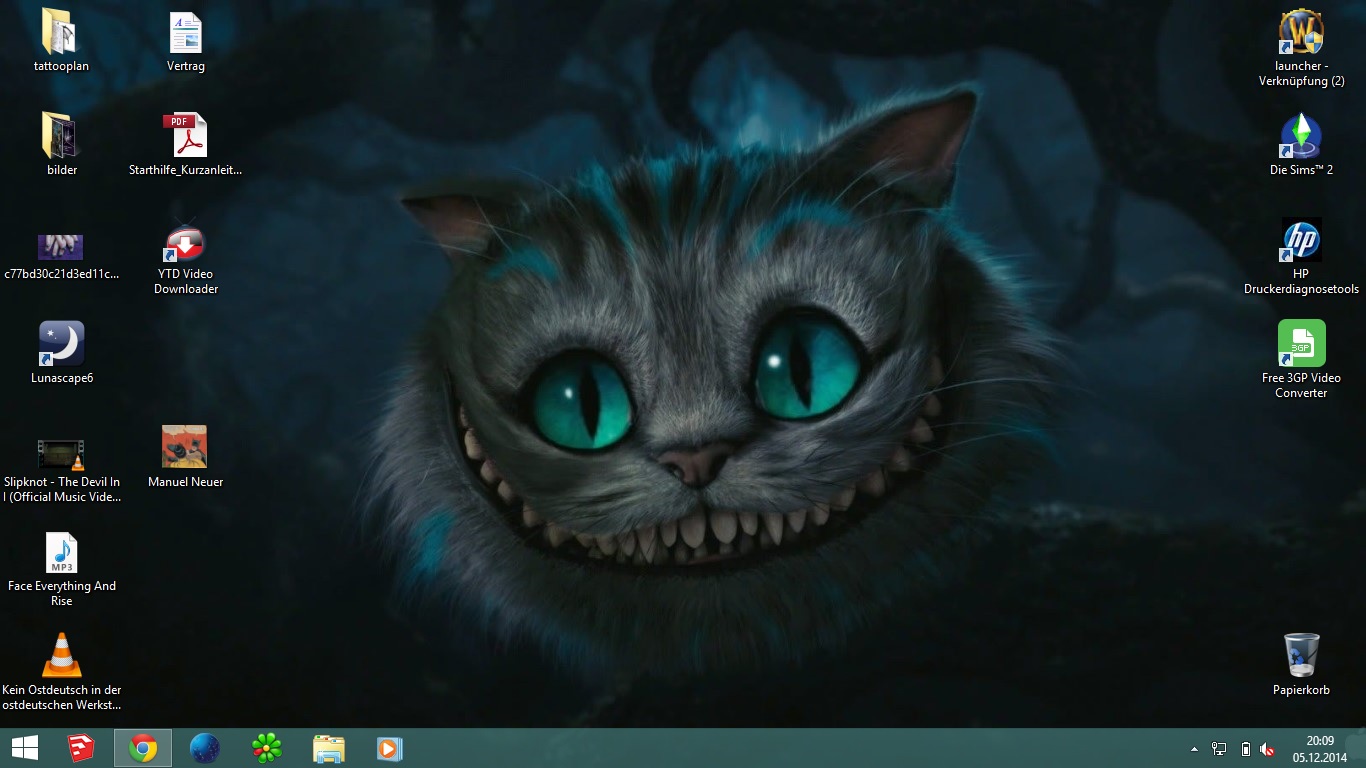Select the Free 3GP Video Converter shortcut
Screen dimensions: 1366x768
[1301, 344]
